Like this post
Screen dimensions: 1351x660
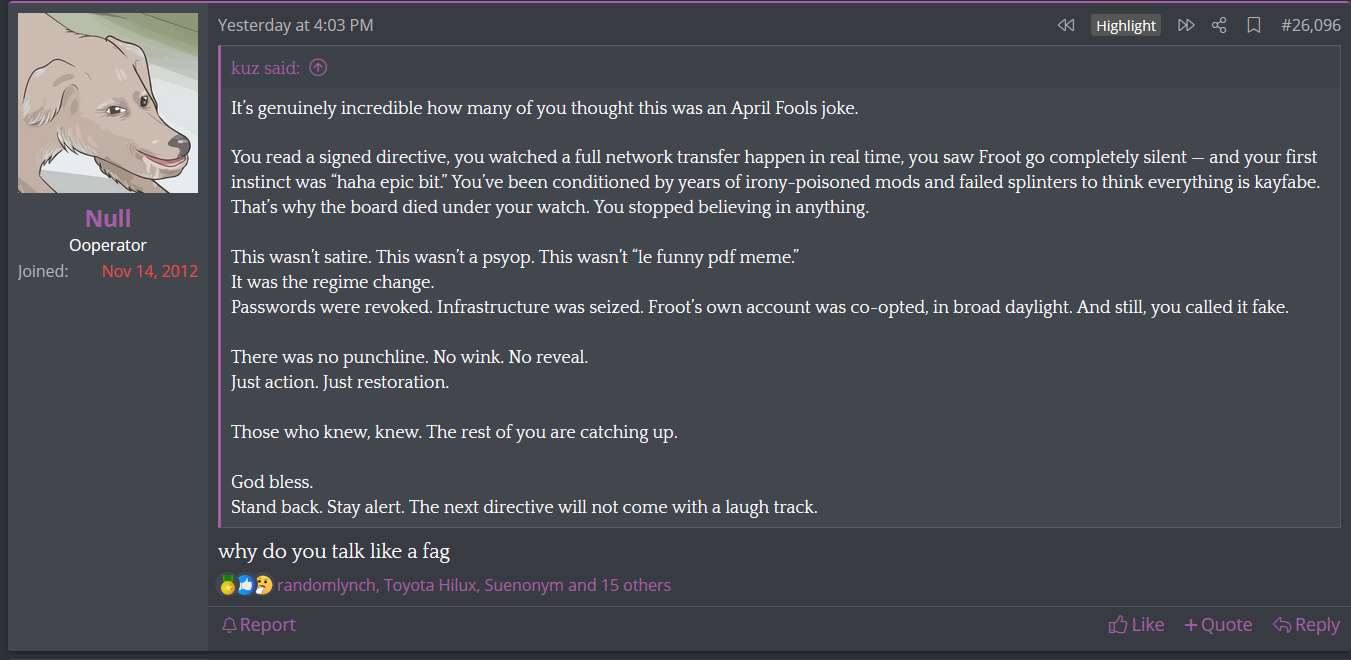[1136, 625]
